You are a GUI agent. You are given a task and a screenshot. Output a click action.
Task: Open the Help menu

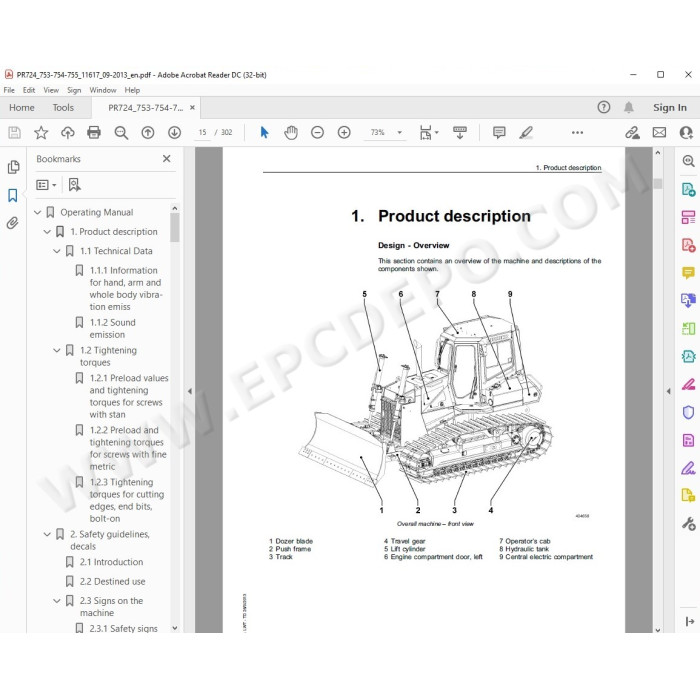[132, 90]
